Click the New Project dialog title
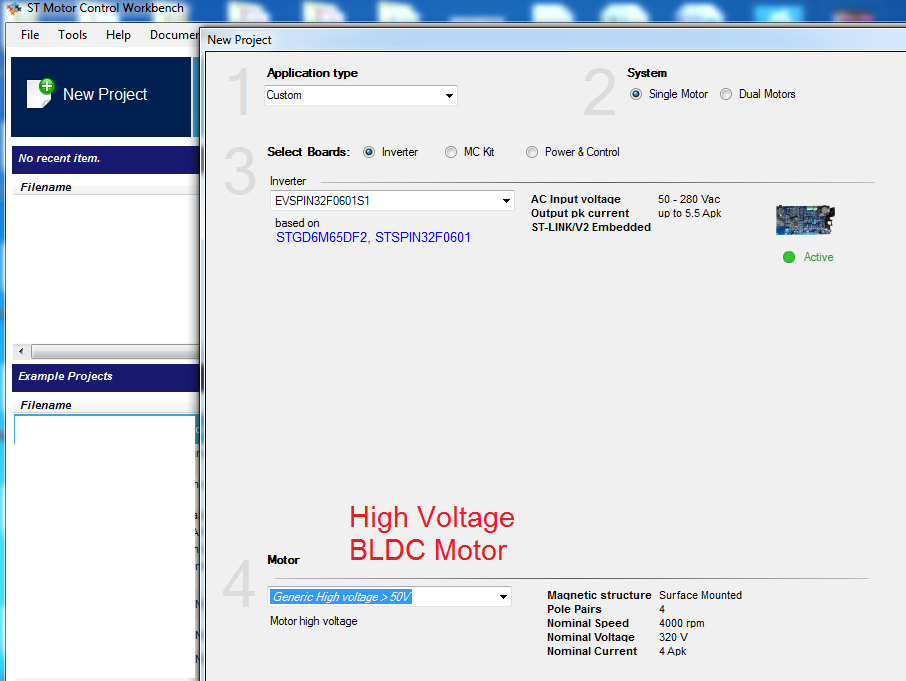906x681 pixels. (x=239, y=40)
